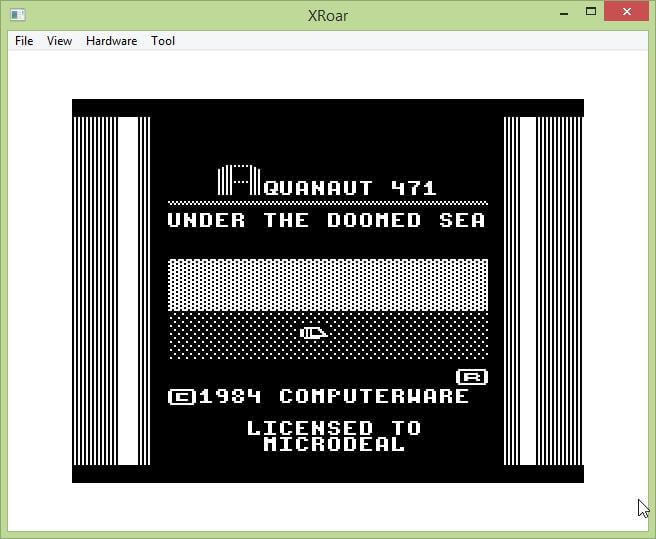Close the XRoar emulator window
656x539 pixels.
click(x=626, y=12)
